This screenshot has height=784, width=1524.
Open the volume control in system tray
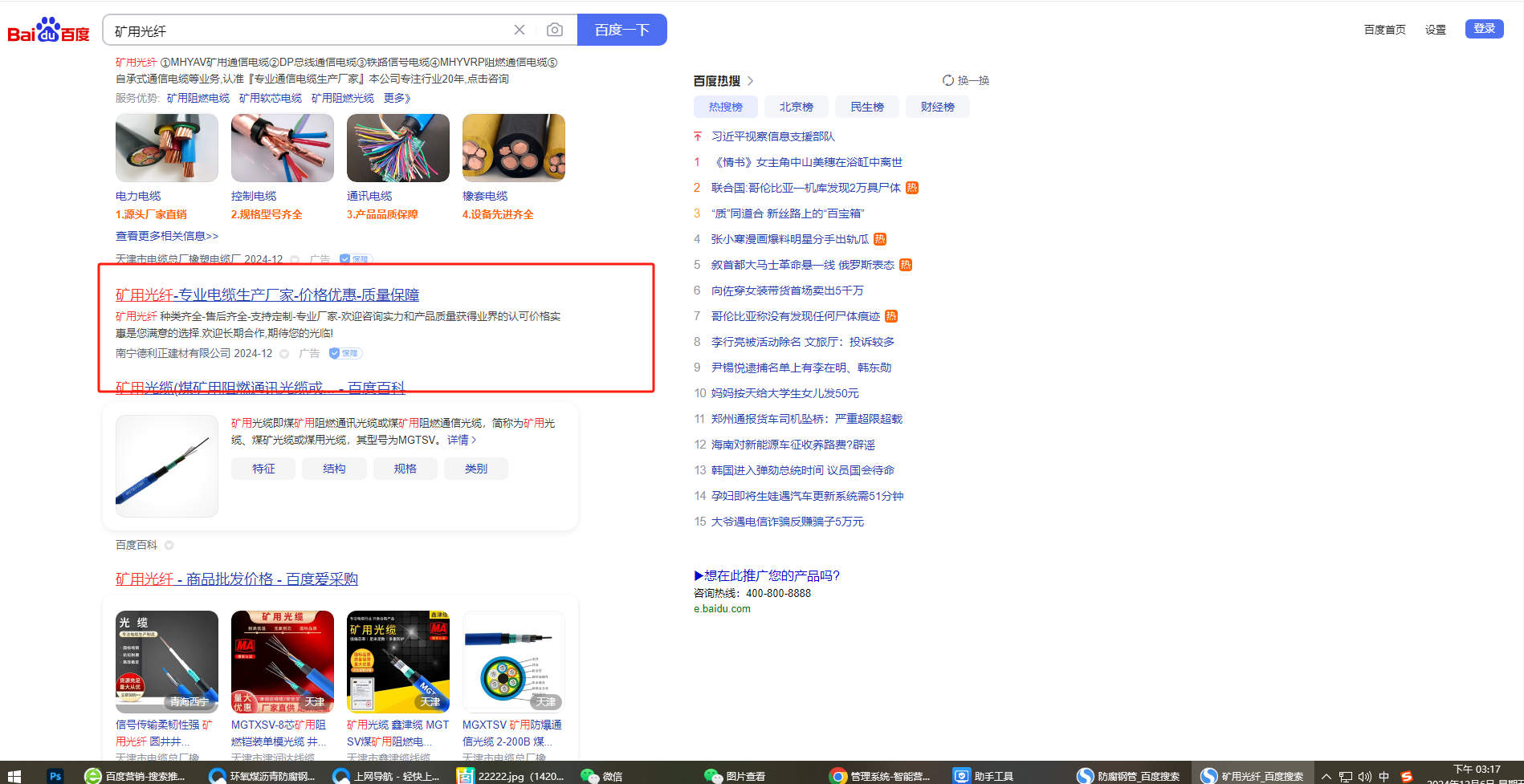tap(1365, 777)
